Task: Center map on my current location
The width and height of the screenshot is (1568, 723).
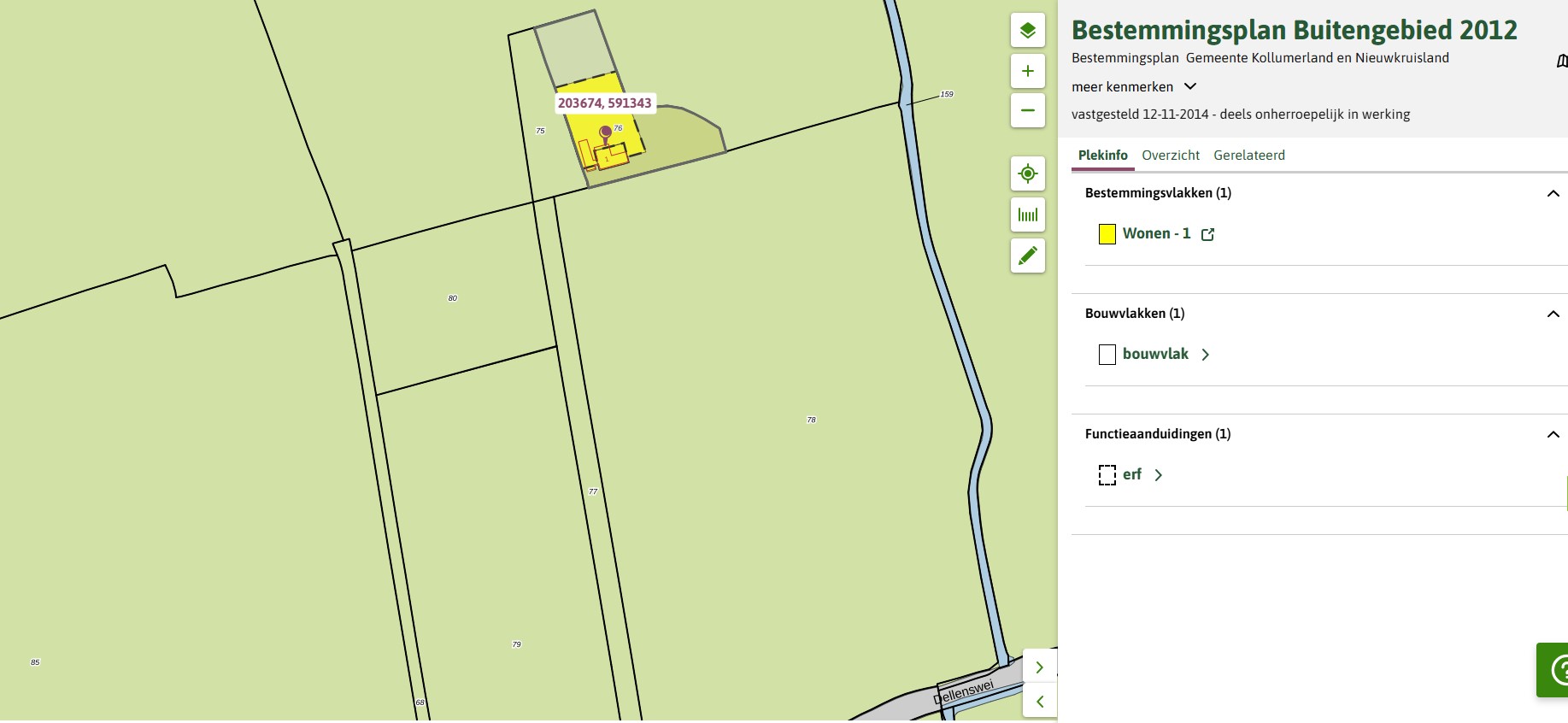Action: (1028, 173)
